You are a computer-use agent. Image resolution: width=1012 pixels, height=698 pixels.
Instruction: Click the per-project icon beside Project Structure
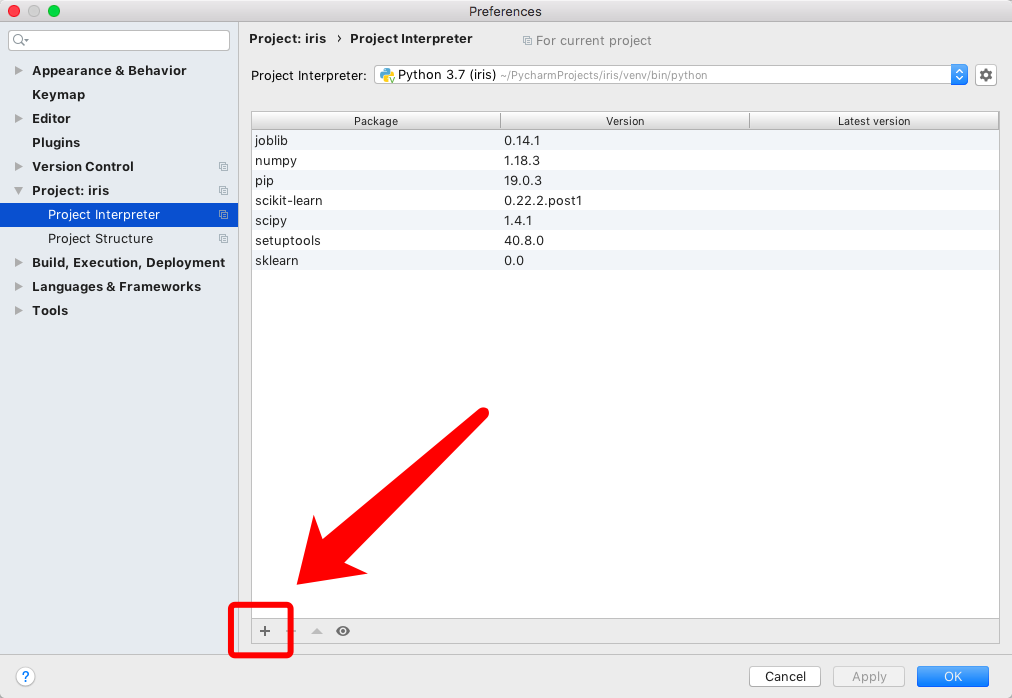point(223,238)
